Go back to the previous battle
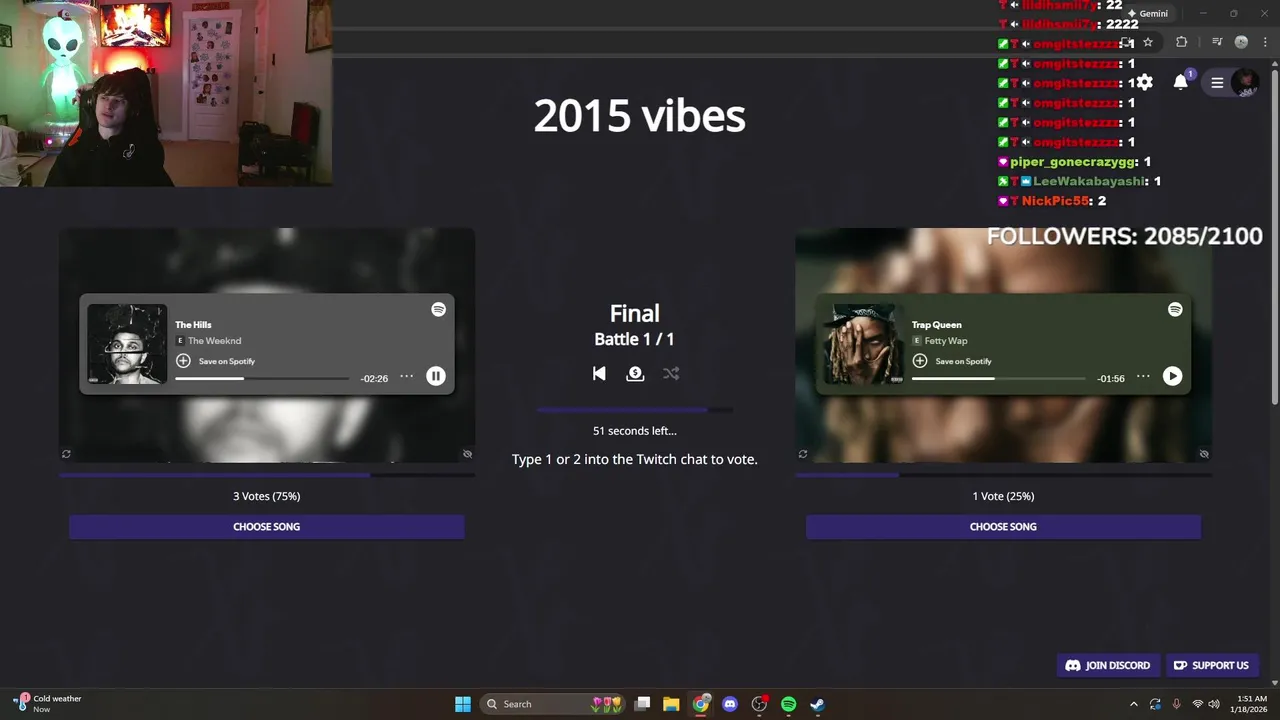This screenshot has width=1280, height=720. 599,373
